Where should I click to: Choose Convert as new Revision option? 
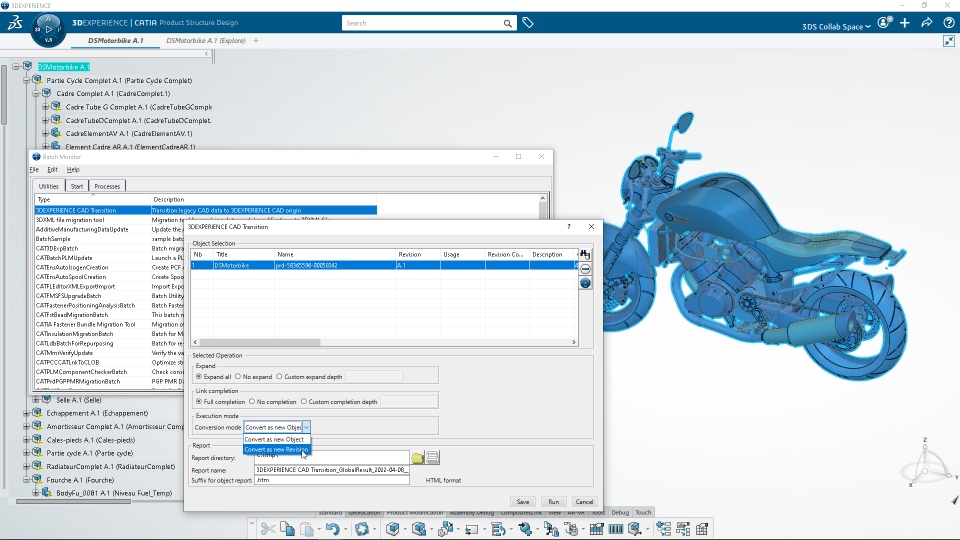[x=277, y=449]
